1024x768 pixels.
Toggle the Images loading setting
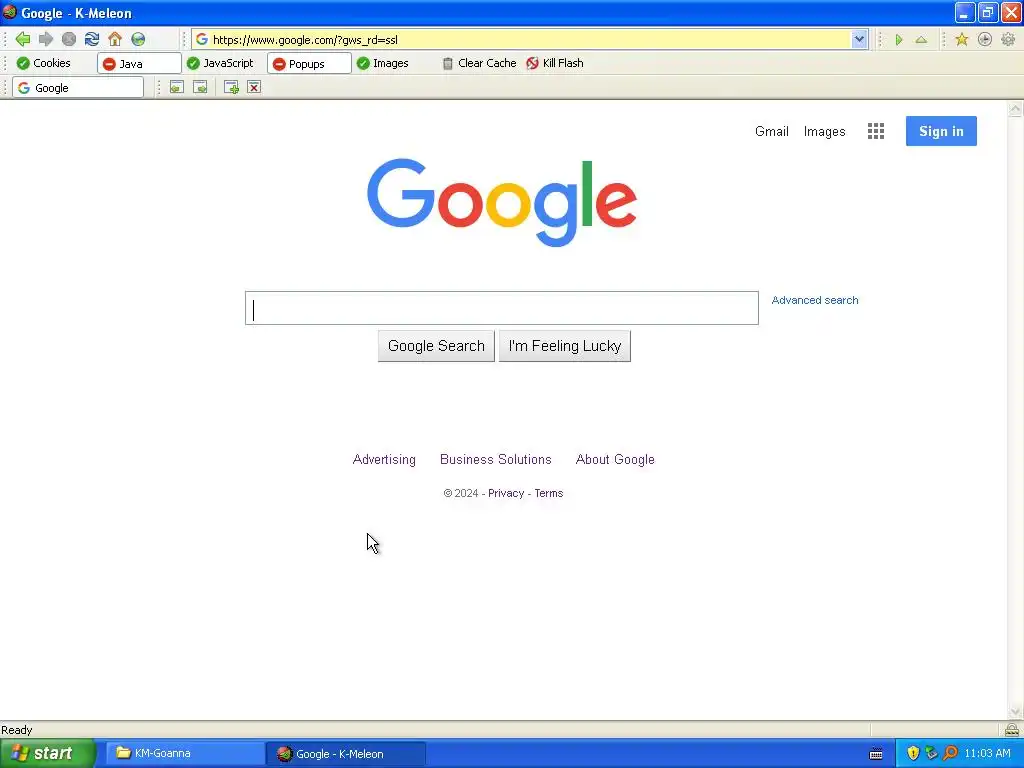[383, 63]
